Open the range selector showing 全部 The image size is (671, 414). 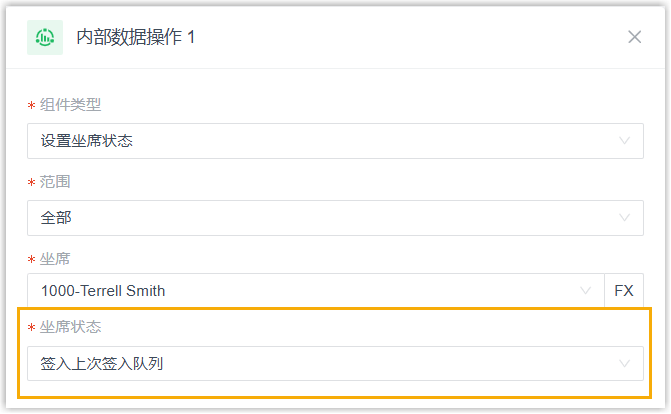pyautogui.click(x=320, y=217)
